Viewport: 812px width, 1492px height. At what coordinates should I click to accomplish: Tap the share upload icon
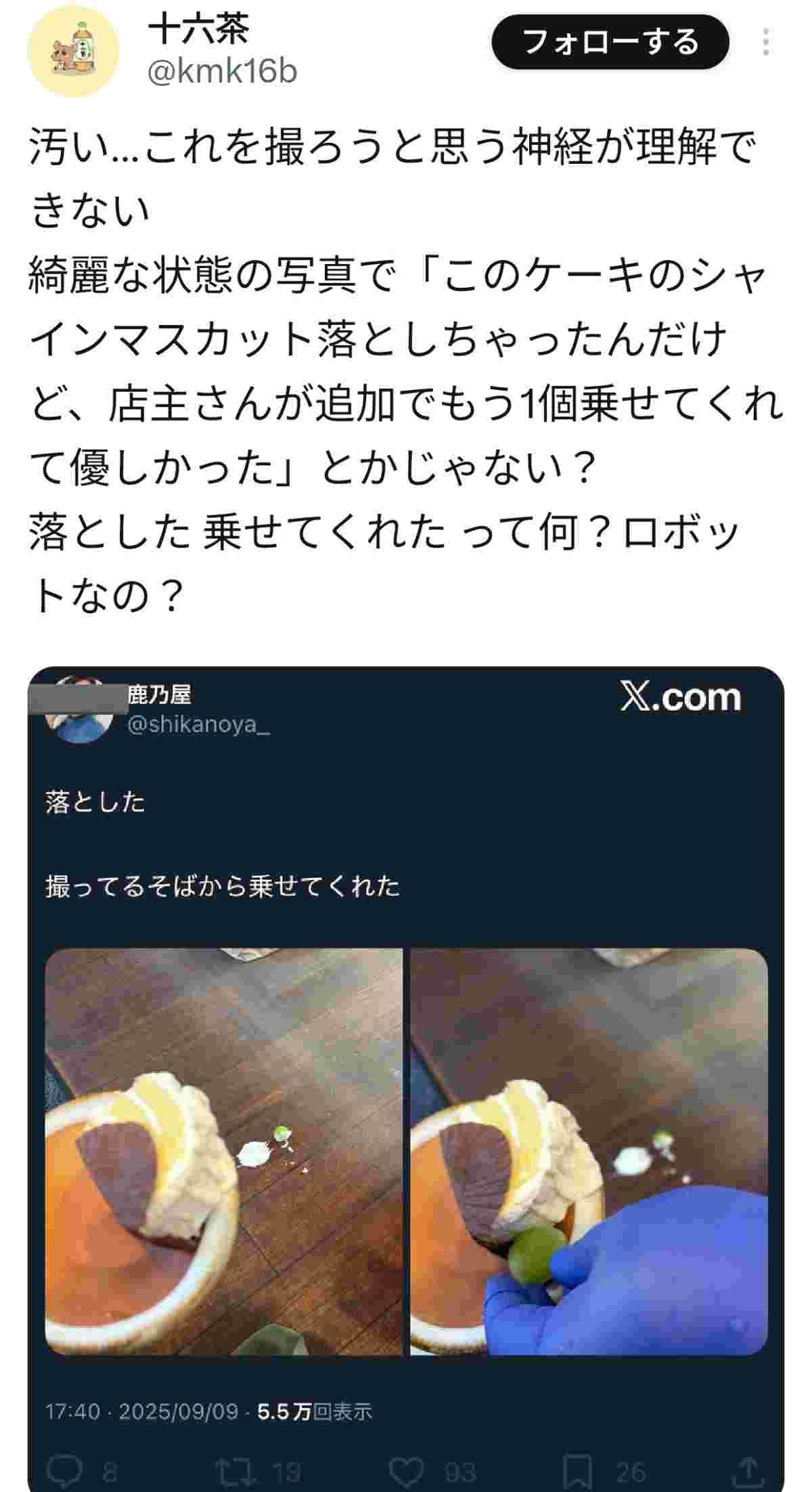tap(748, 1472)
